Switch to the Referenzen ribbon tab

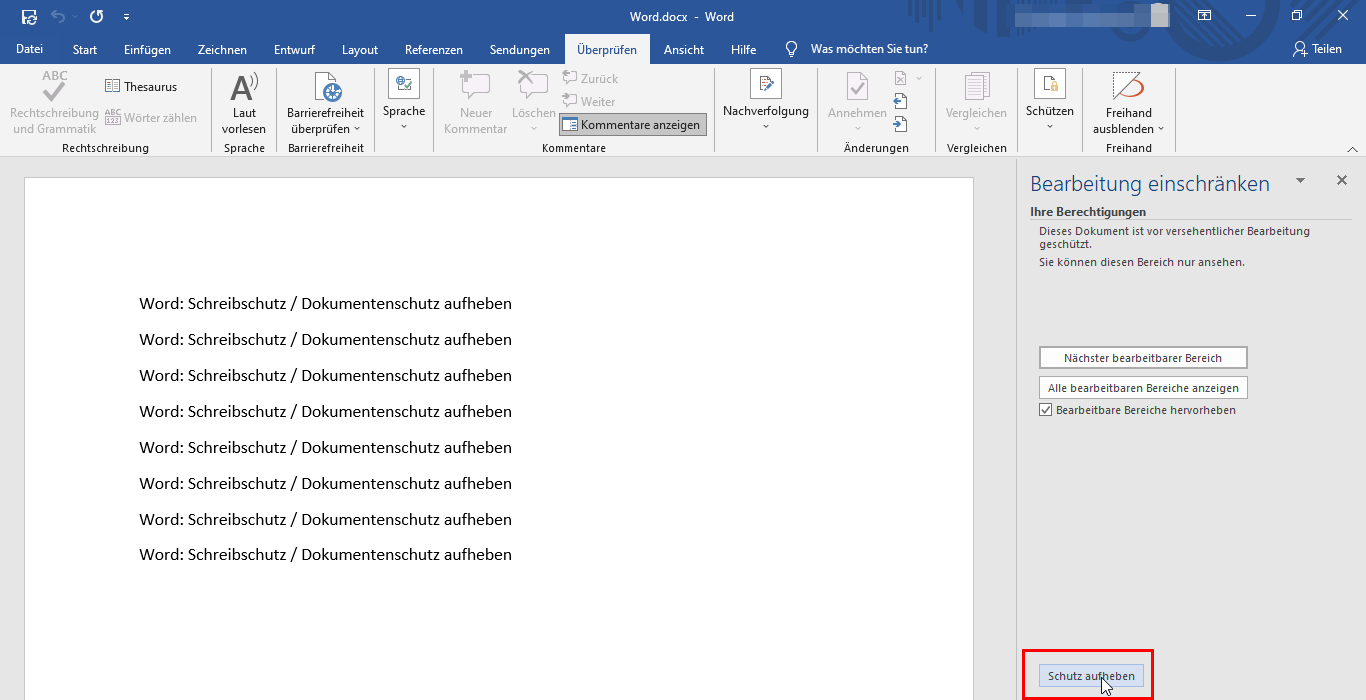click(434, 49)
